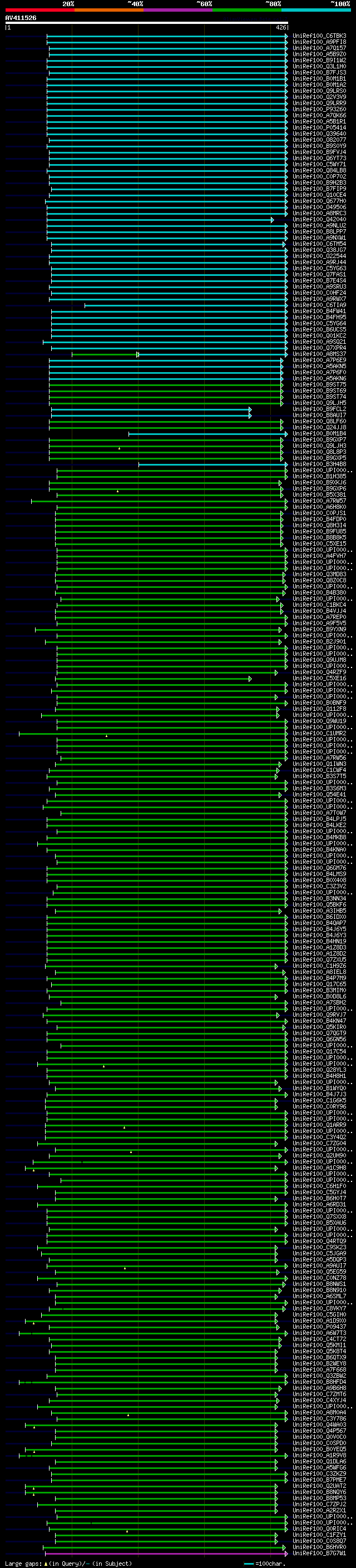Click hit UniRef100_B0M1B1
This screenshot has height=1568, width=356.
[319, 78]
